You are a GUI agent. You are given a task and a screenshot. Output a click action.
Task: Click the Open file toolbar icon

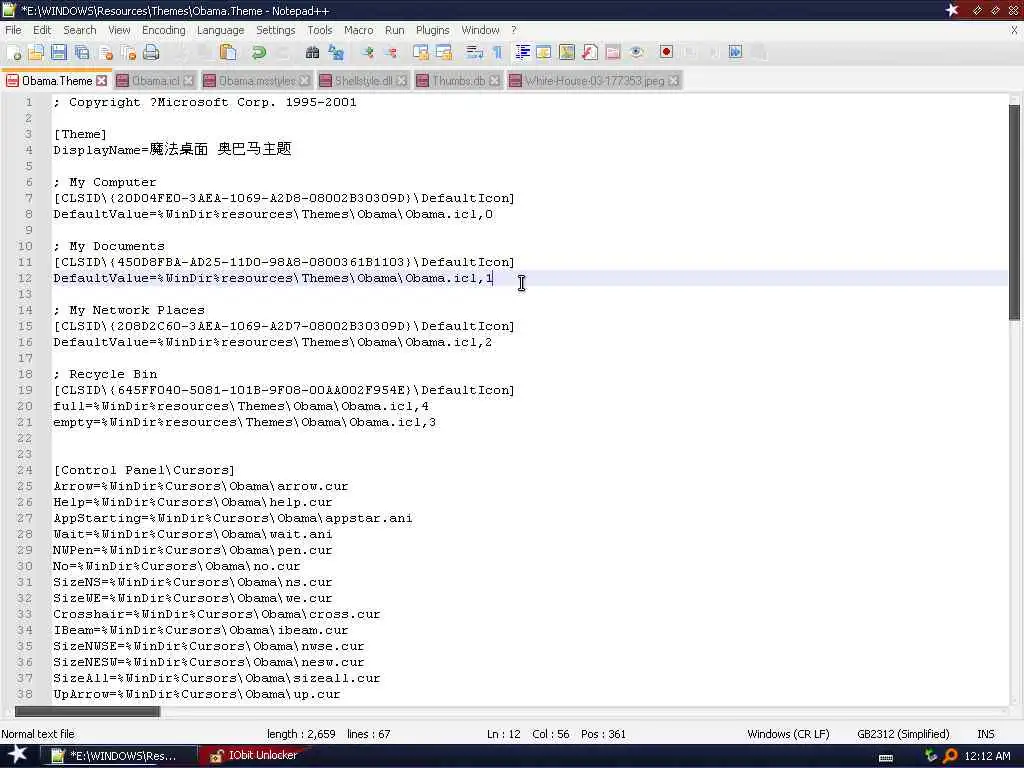[36, 53]
